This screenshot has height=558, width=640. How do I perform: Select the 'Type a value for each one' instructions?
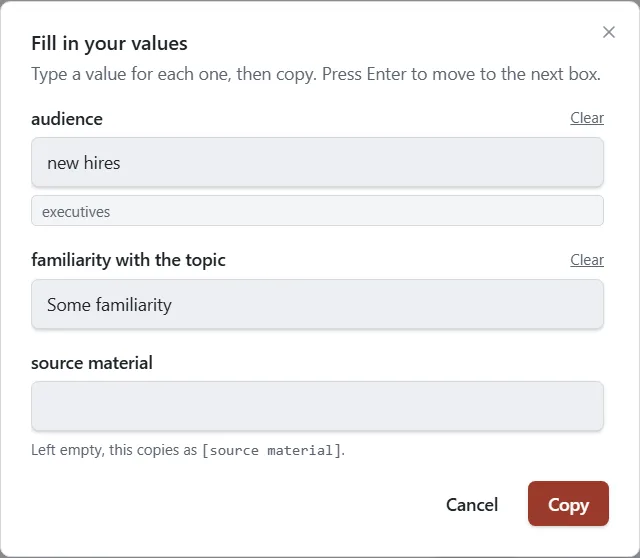click(x=316, y=74)
